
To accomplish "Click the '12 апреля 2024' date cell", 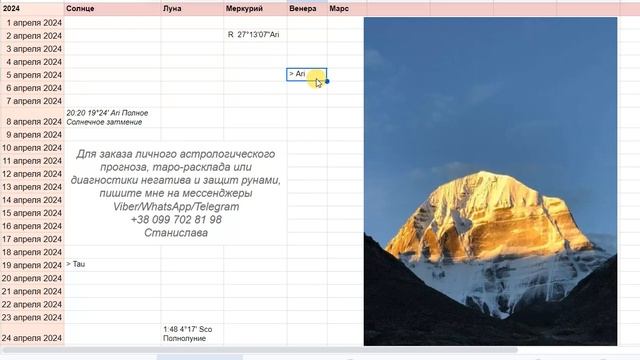I will (x=32, y=174).
